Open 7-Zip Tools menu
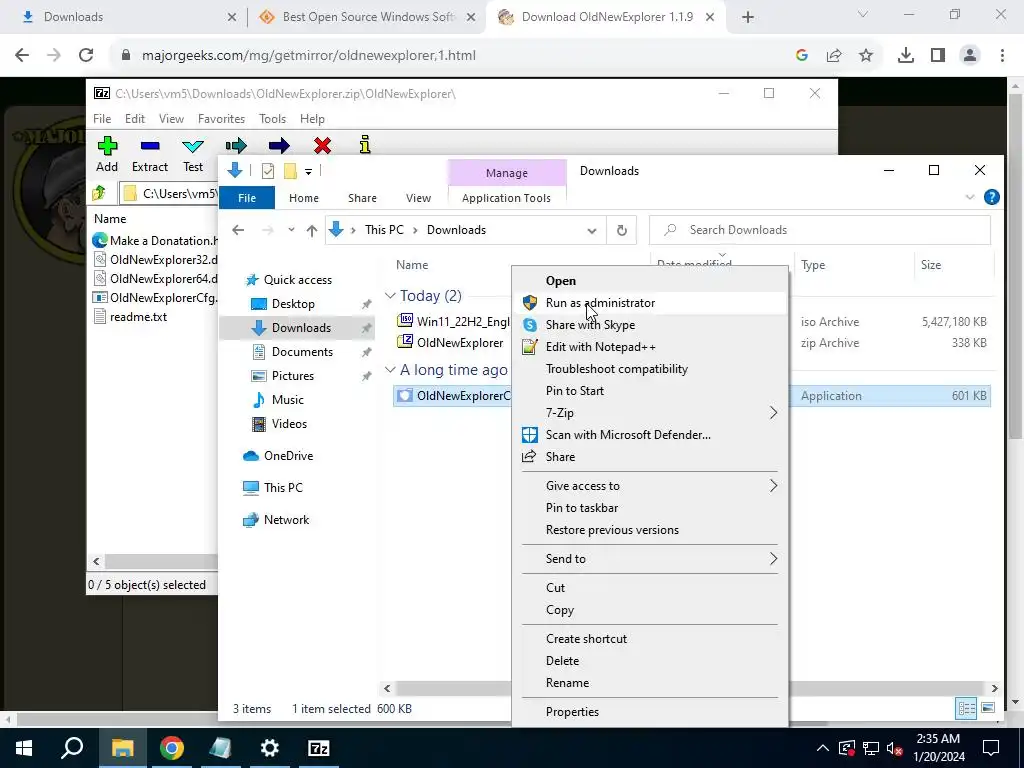 (x=272, y=119)
